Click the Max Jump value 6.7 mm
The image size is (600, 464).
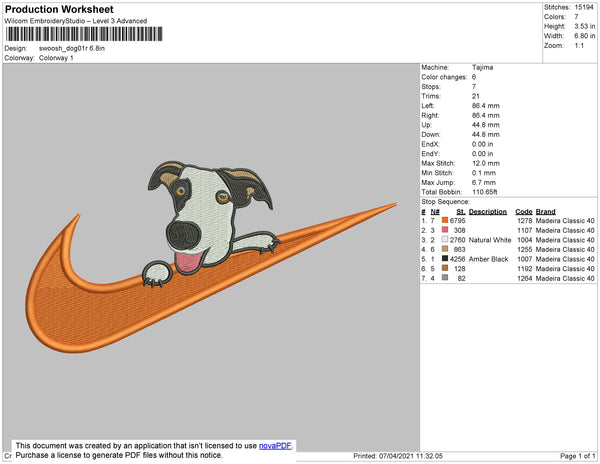[x=484, y=182]
